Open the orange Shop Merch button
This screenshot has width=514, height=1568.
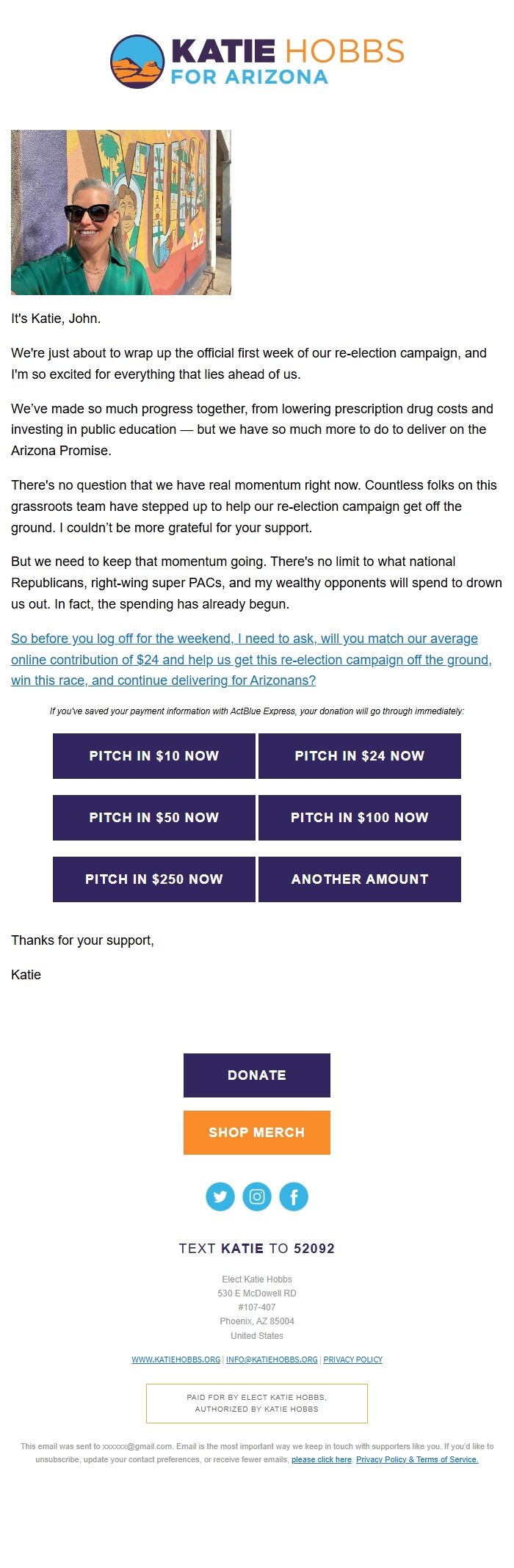tap(257, 1133)
